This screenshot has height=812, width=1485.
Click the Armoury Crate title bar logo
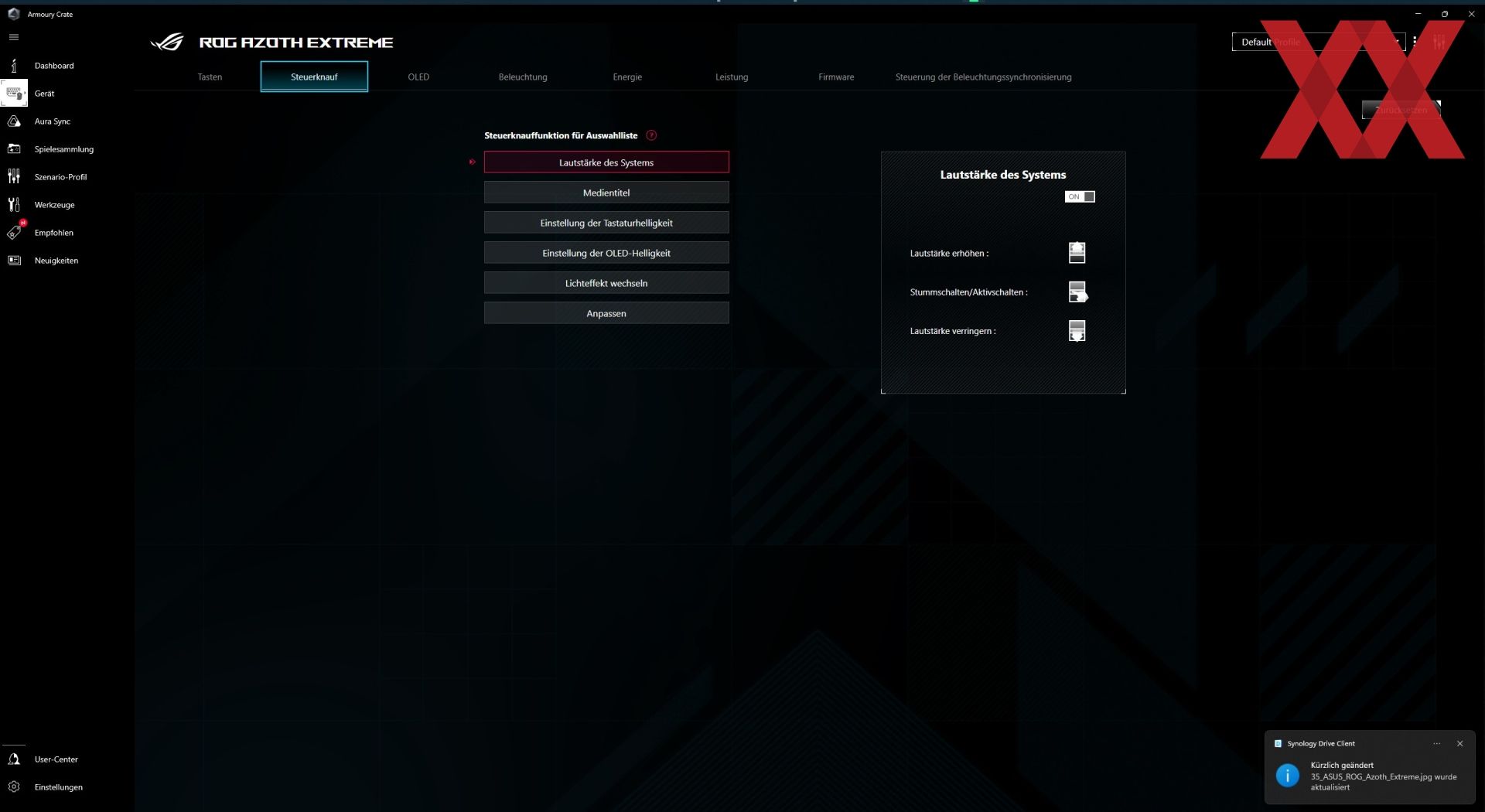(x=13, y=14)
